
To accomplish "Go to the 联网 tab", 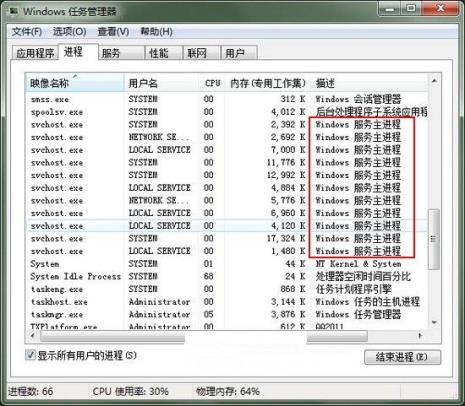I will 202,53.
